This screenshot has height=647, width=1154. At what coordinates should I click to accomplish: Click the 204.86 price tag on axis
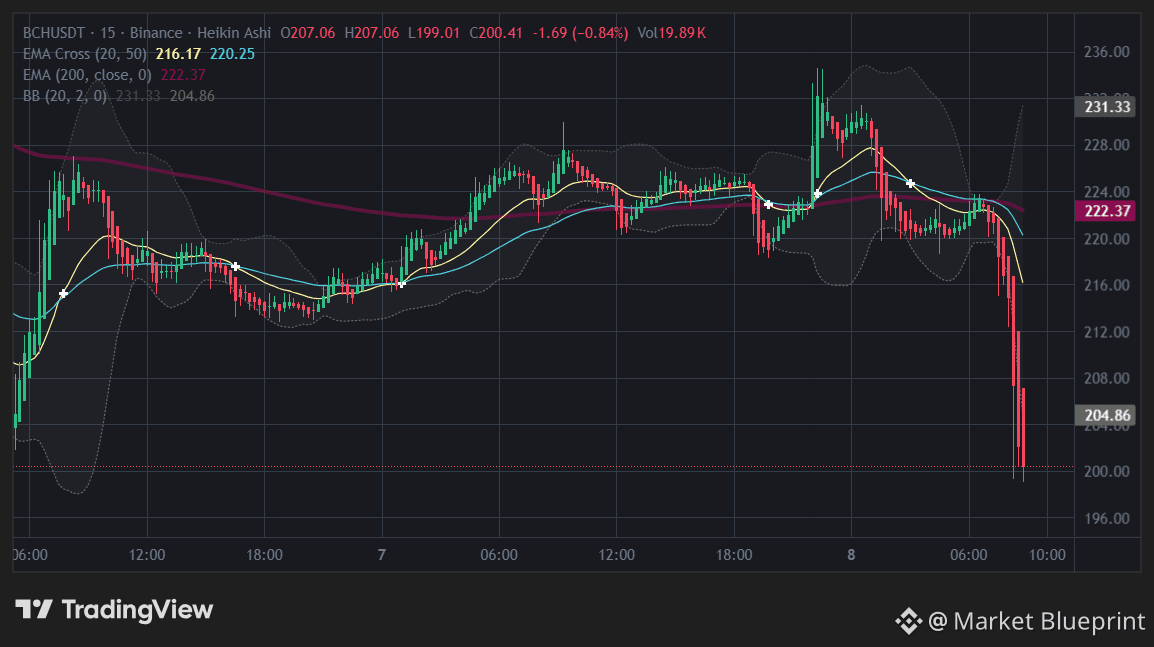pos(1107,415)
